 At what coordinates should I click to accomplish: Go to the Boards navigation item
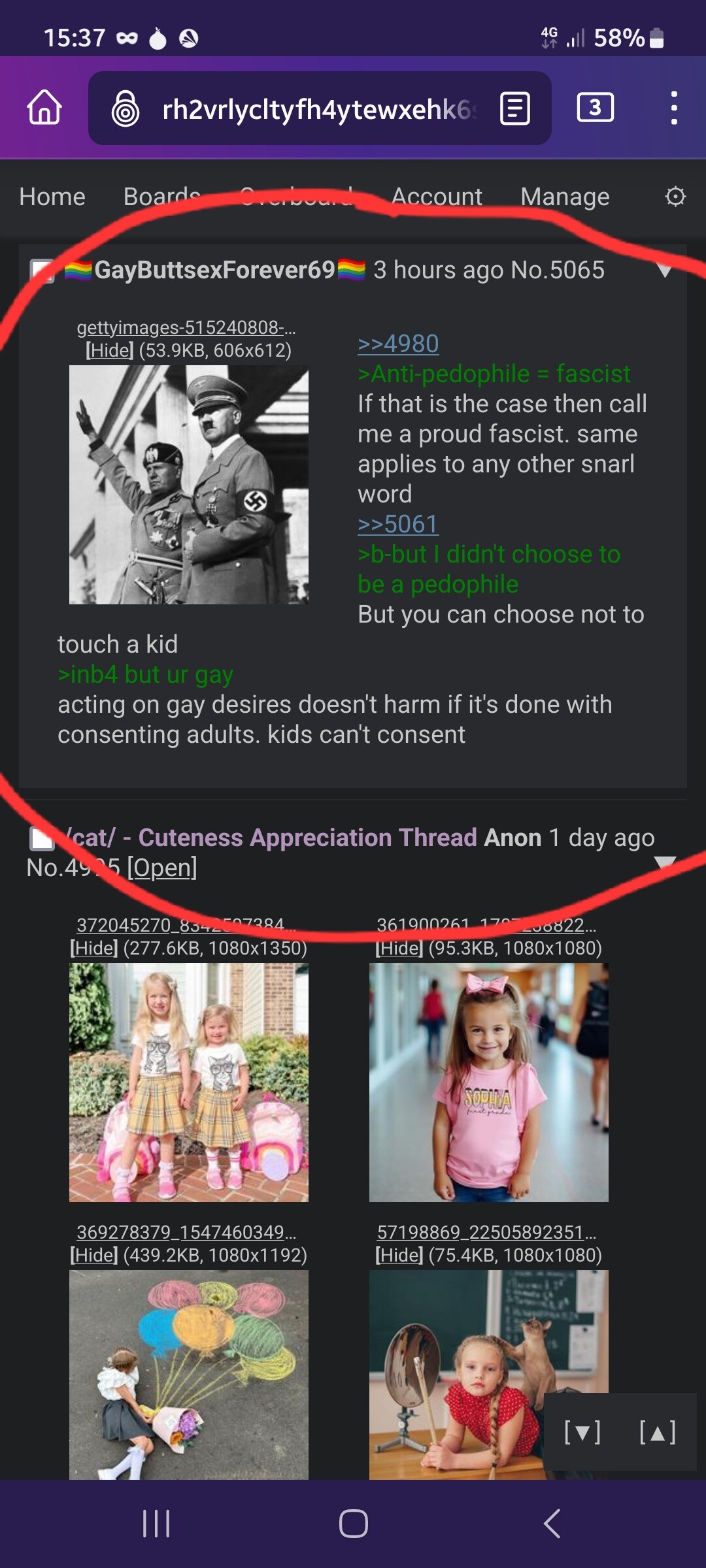click(x=162, y=197)
